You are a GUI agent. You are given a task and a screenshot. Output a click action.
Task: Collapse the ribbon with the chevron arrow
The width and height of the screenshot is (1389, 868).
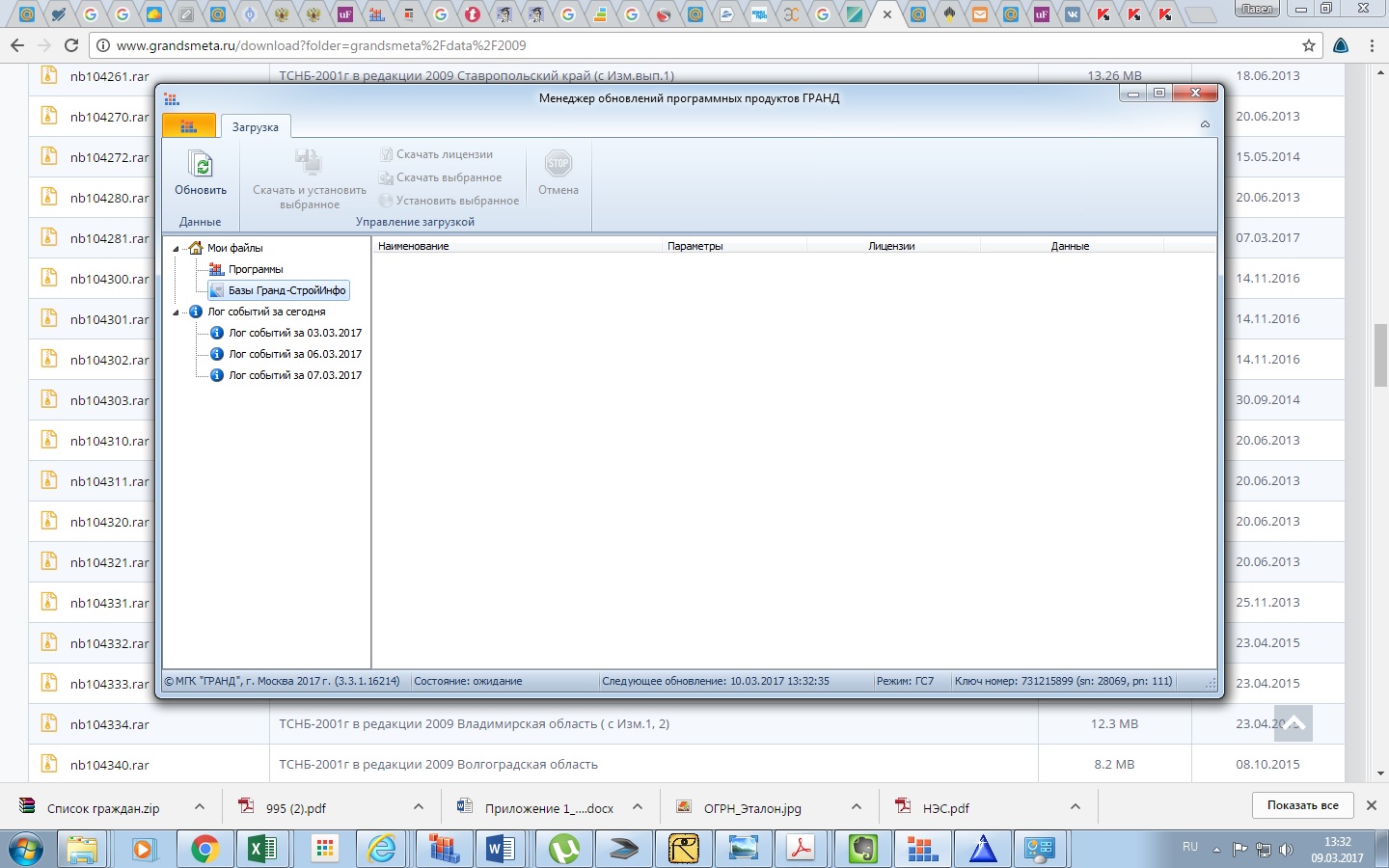tap(1205, 124)
